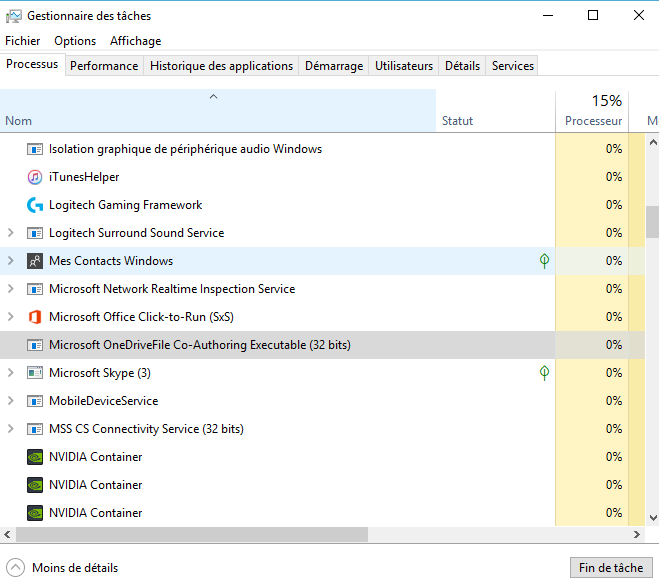The image size is (659, 586).
Task: Click the Microsoft Skype process icon
Action: pyautogui.click(x=35, y=373)
